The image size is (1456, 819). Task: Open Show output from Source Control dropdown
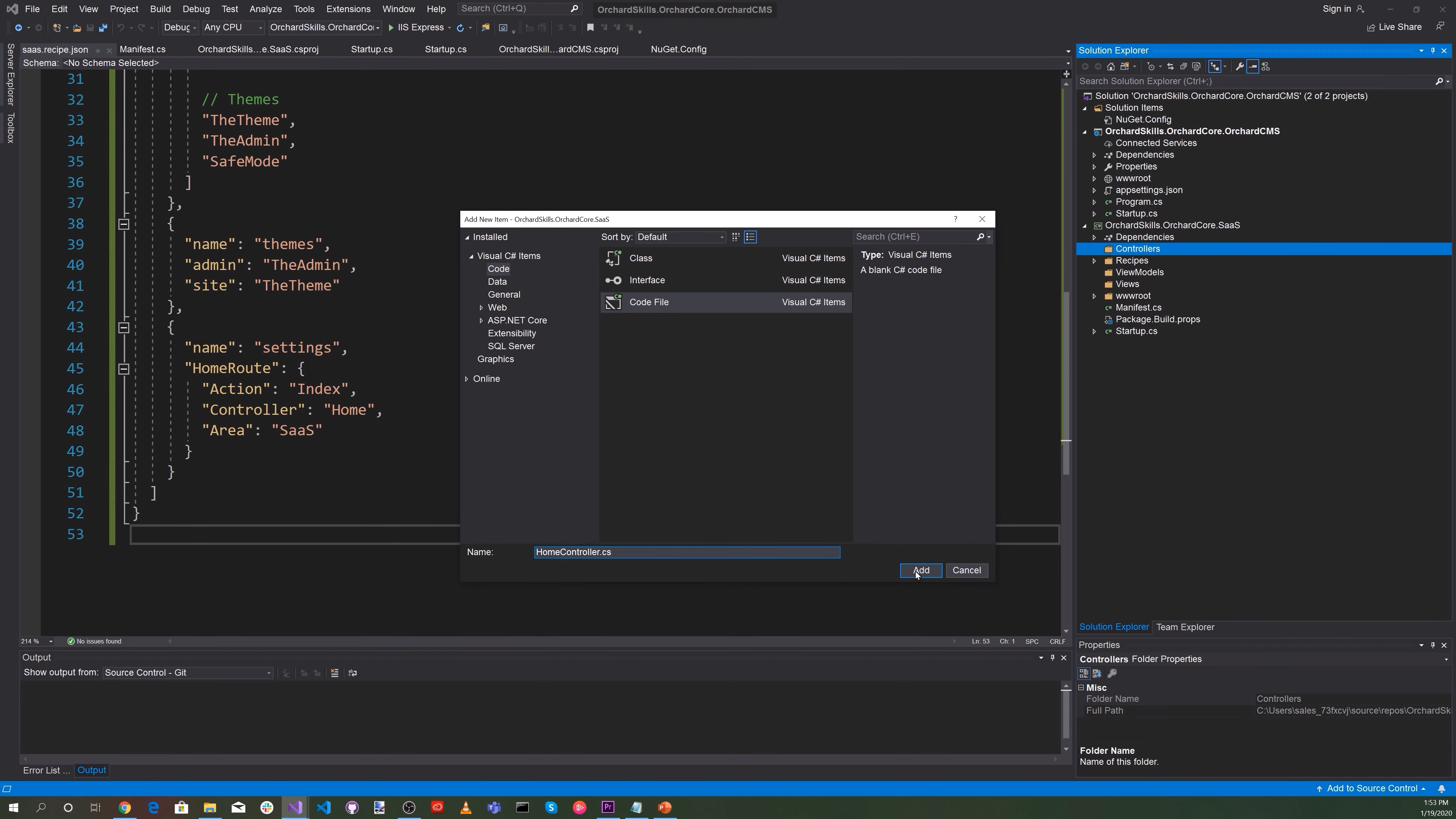(188, 673)
